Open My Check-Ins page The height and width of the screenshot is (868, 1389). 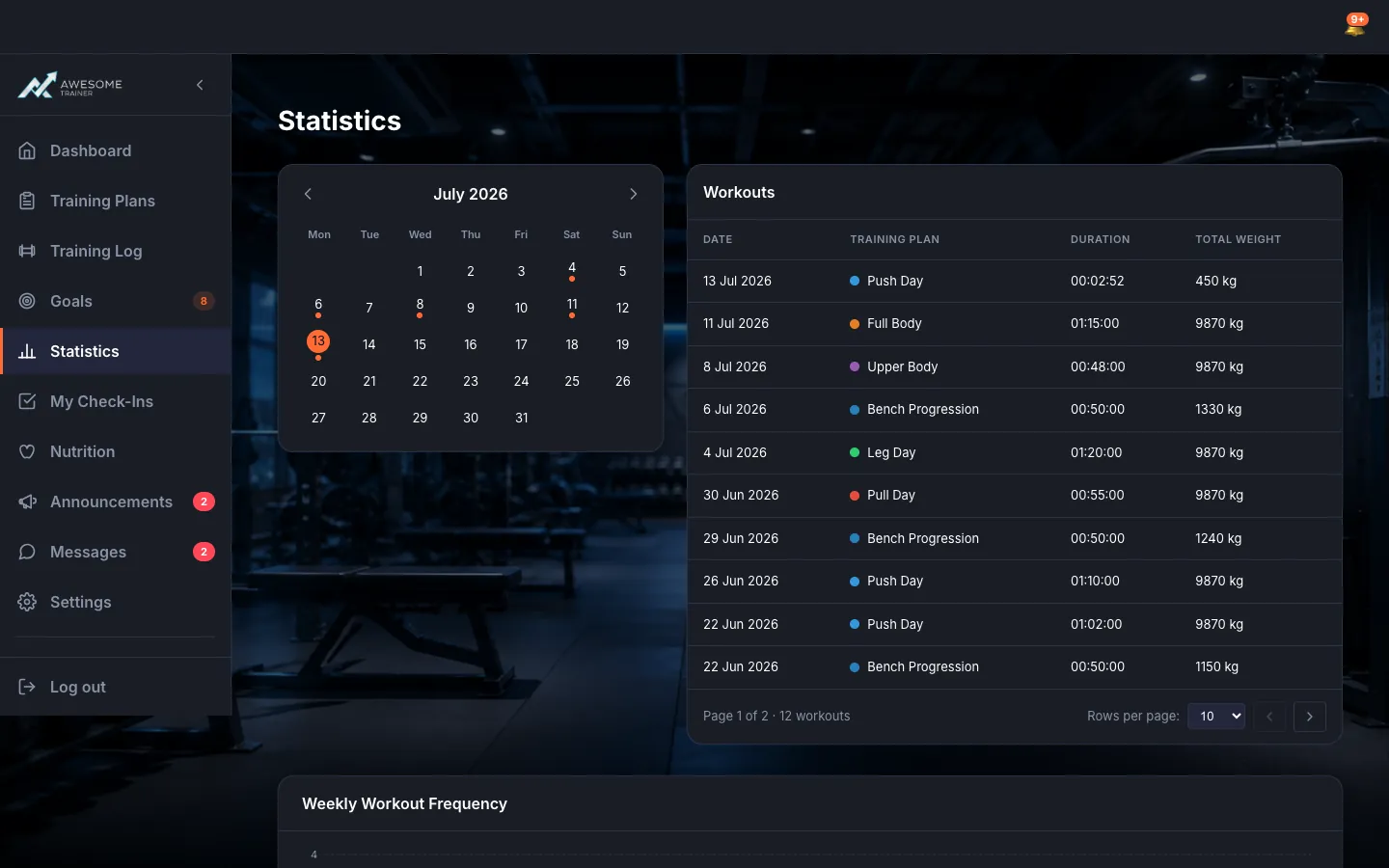(x=116, y=401)
